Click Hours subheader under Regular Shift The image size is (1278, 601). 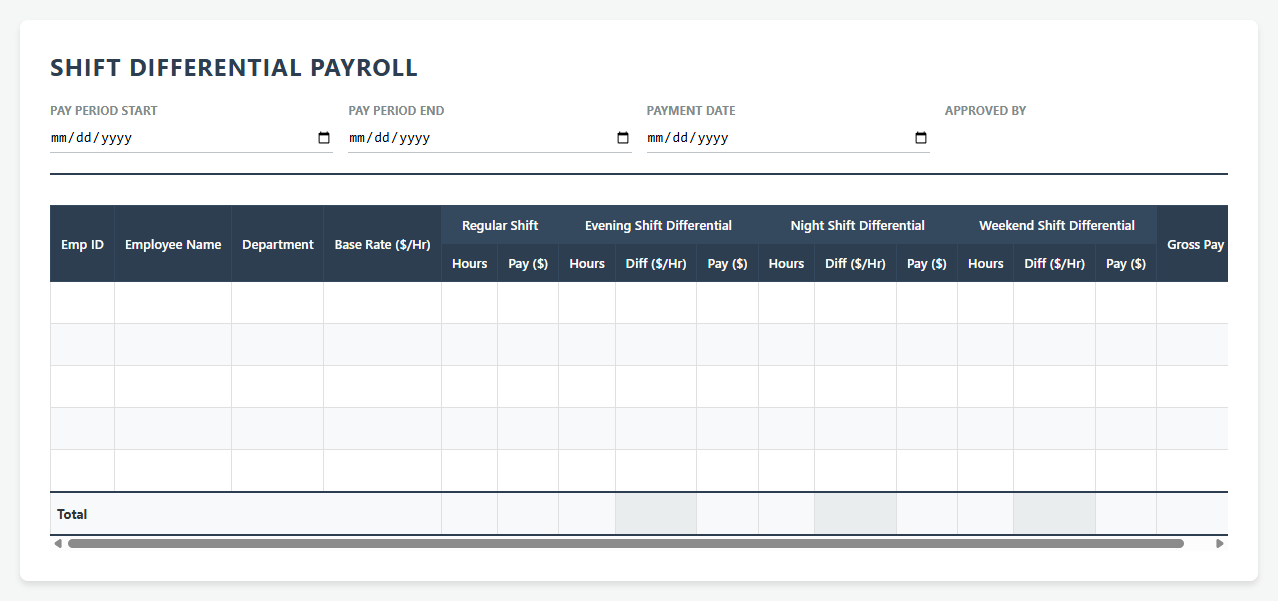tap(469, 263)
